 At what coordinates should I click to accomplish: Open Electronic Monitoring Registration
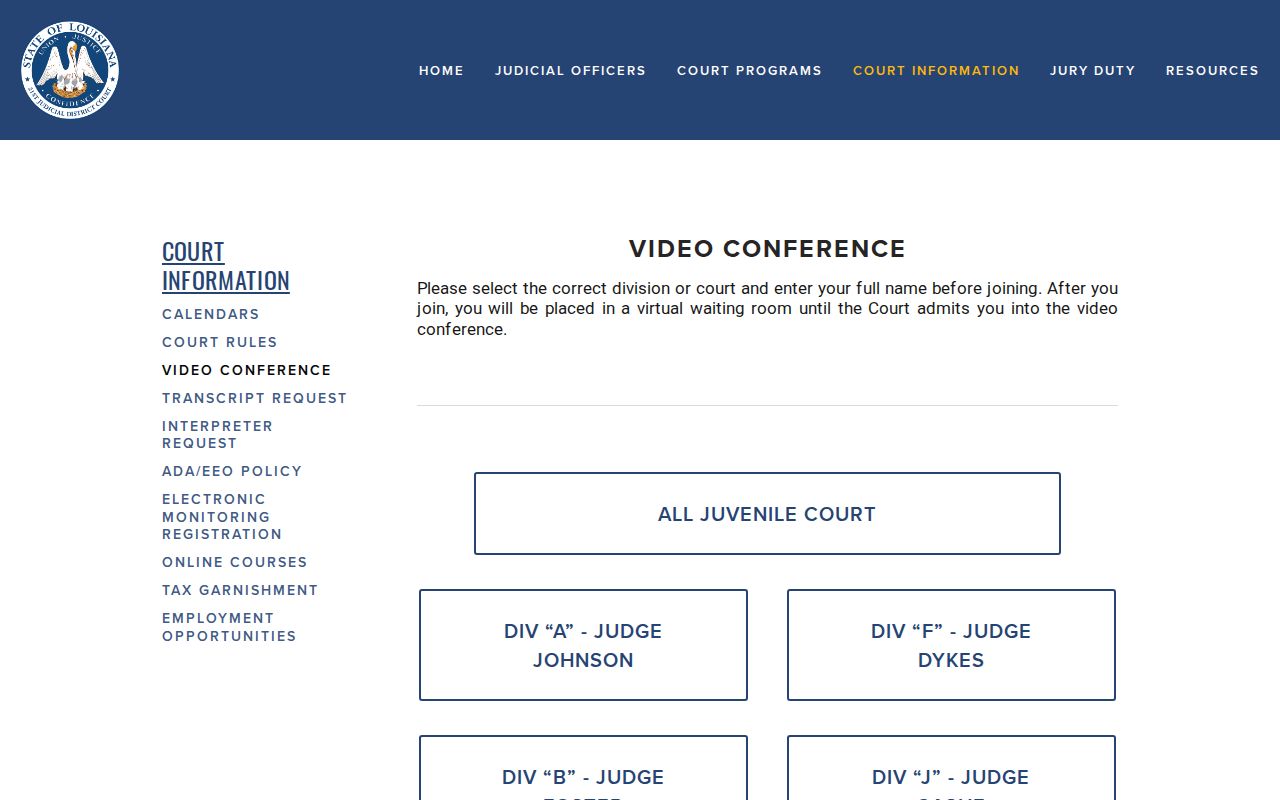(x=222, y=516)
